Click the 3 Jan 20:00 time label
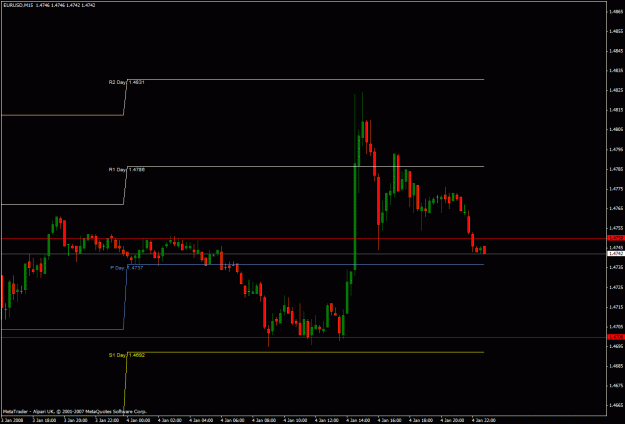Screen dimensions: 625x424 [x=75, y=420]
